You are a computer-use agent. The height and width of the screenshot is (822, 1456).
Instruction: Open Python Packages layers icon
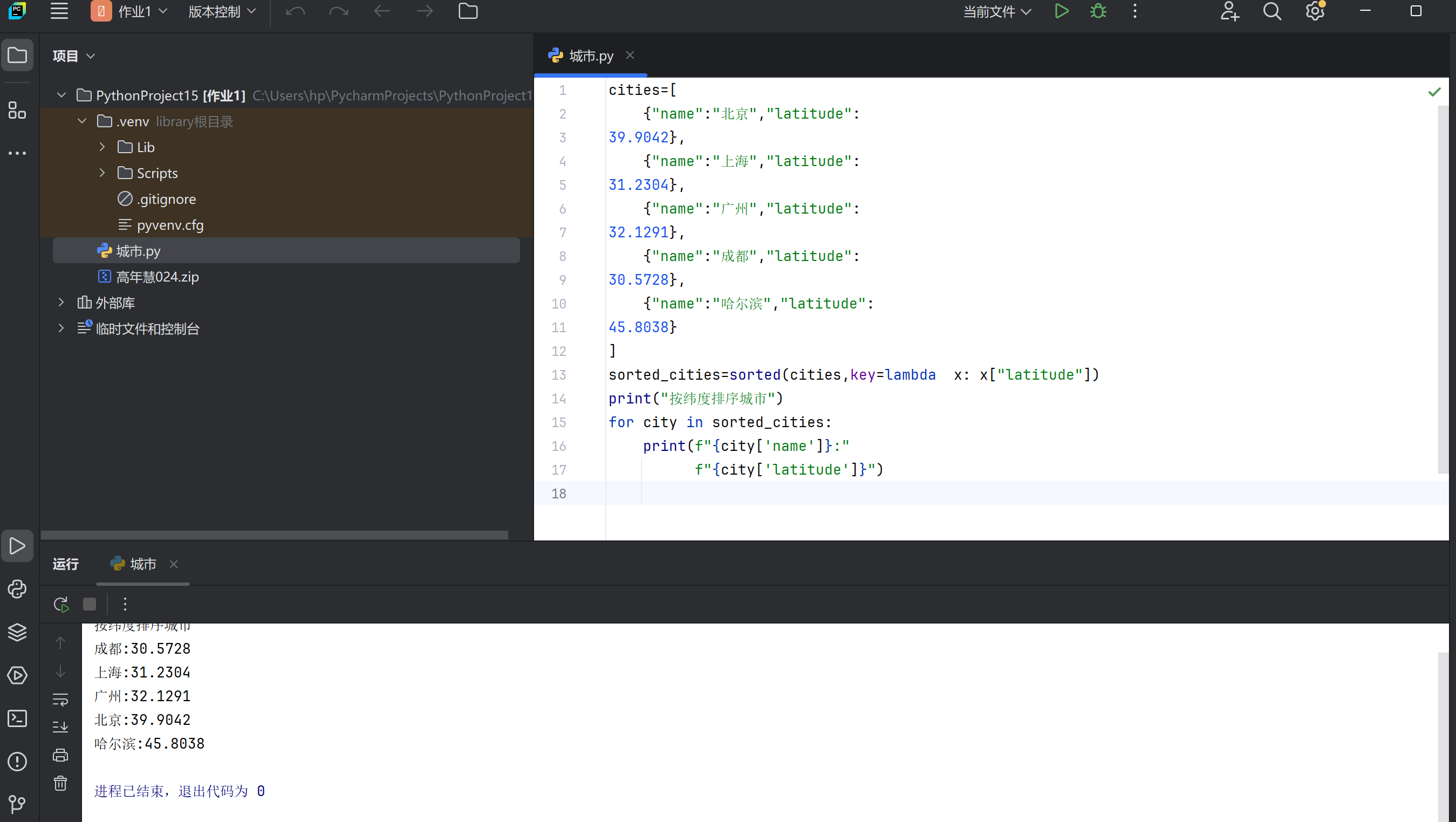click(17, 632)
